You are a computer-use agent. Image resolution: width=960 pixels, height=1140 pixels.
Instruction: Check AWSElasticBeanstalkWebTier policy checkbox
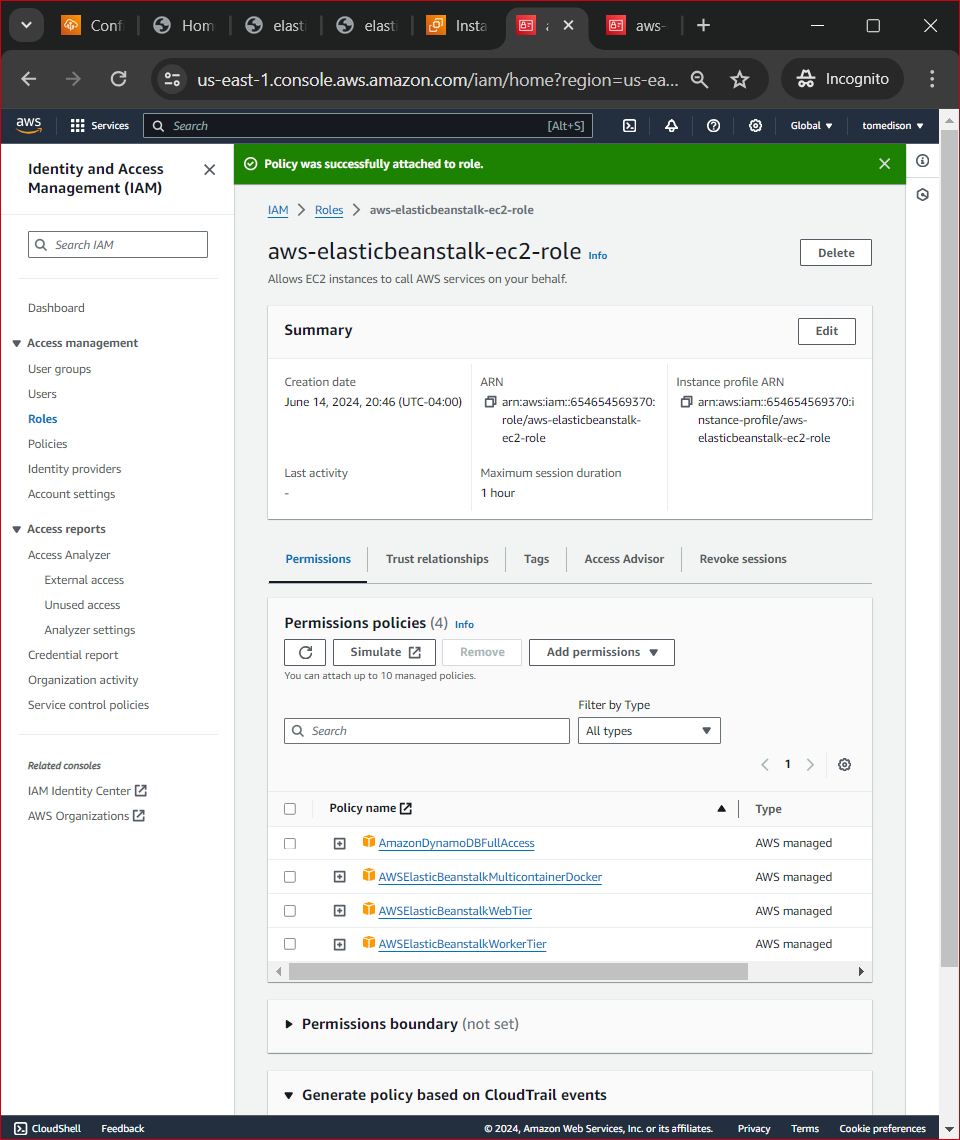pyautogui.click(x=290, y=911)
